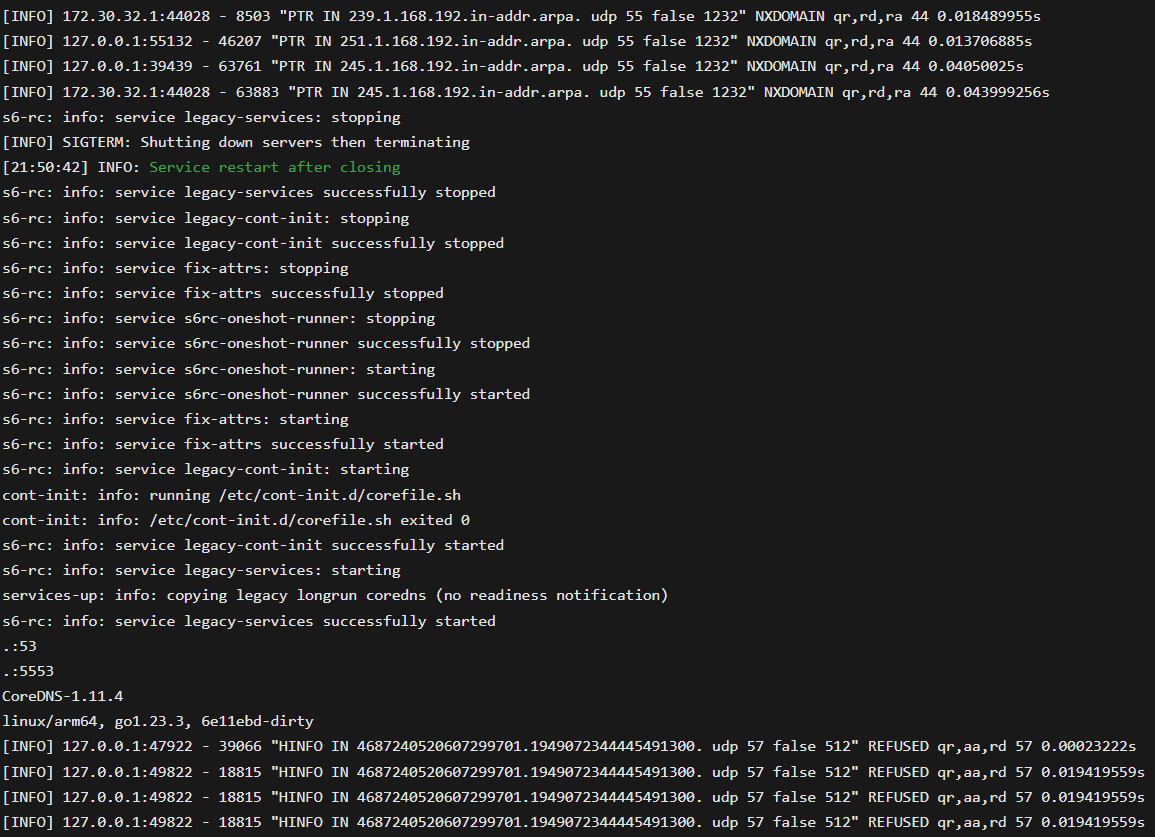Click the 'CoreDNS-1.11.4' version line

pyautogui.click(x=63, y=696)
